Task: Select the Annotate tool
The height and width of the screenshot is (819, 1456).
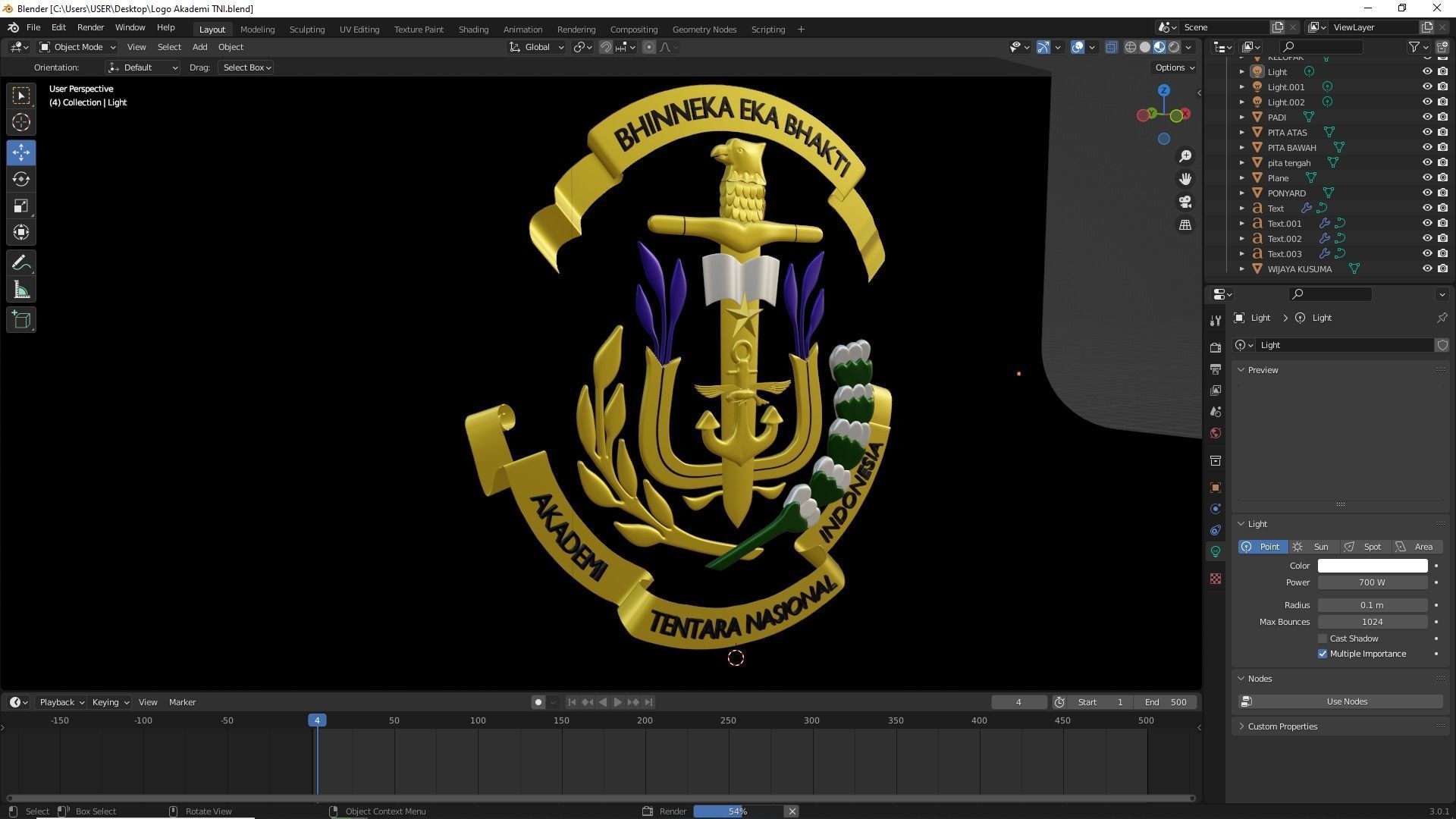Action: pyautogui.click(x=21, y=263)
